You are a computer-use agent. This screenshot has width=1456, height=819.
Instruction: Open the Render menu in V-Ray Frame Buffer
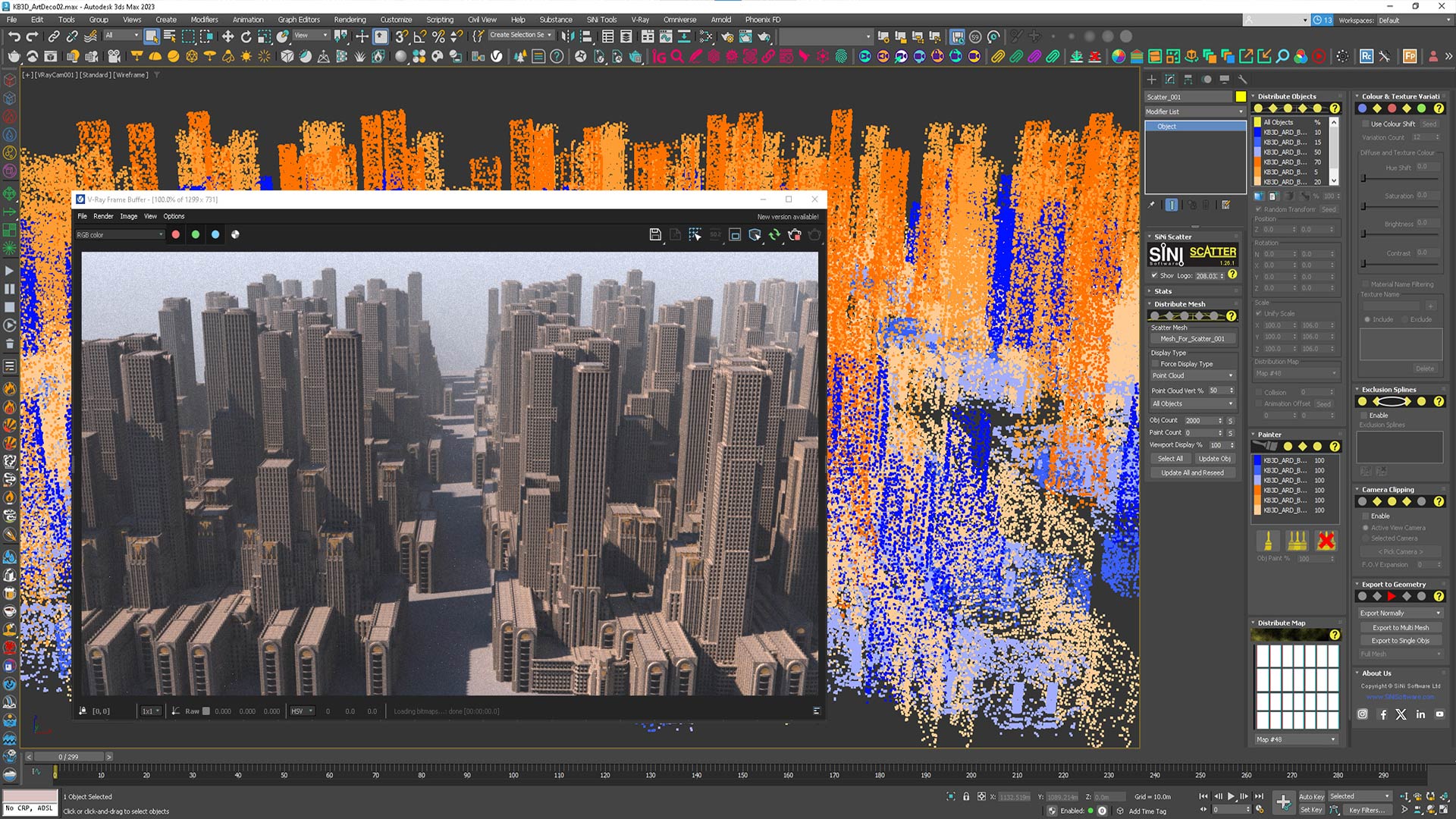click(103, 216)
